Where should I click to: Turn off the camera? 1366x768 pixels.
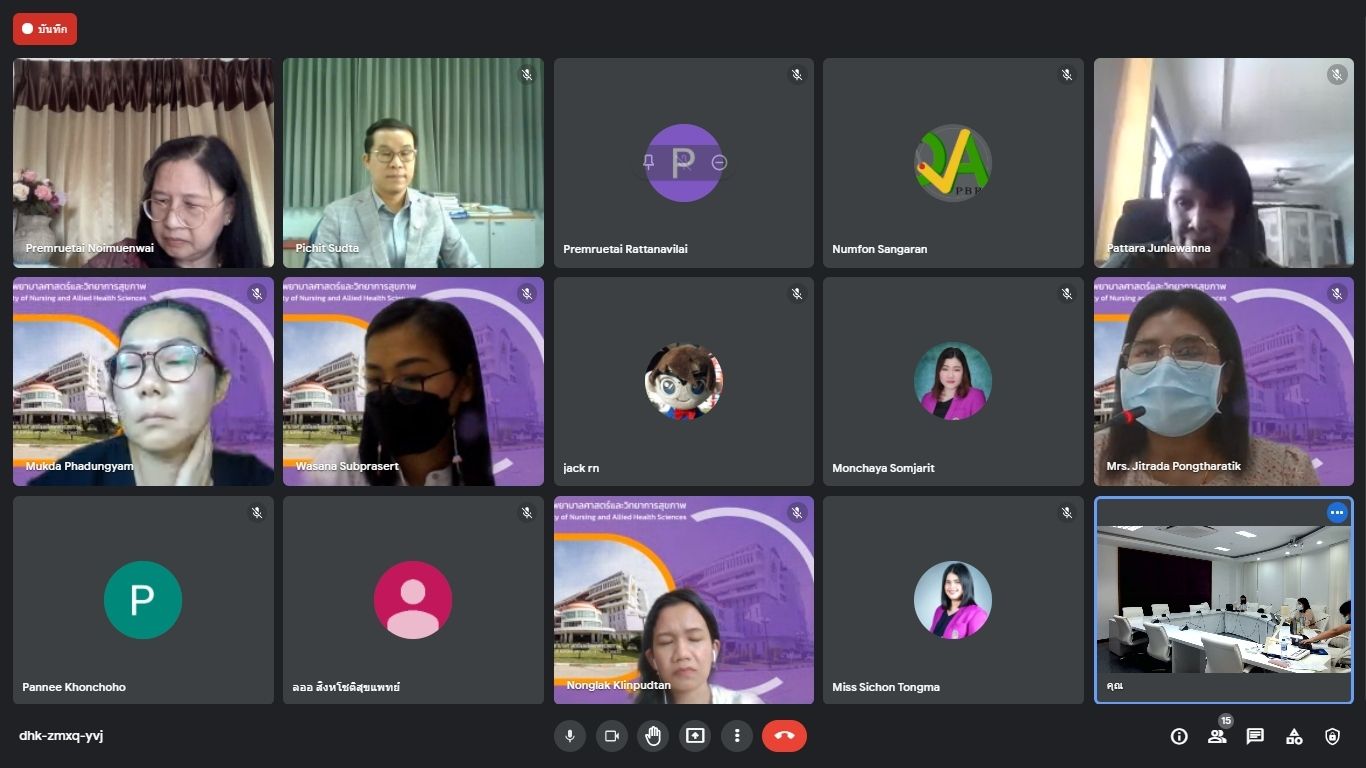coord(611,736)
